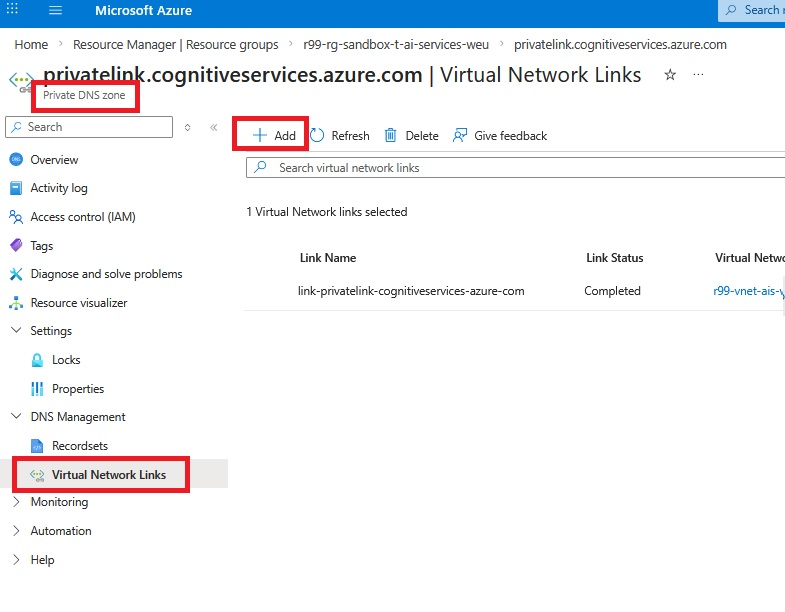Open the Azure portal hamburger menu
This screenshot has height=612, width=785.
[55, 11]
